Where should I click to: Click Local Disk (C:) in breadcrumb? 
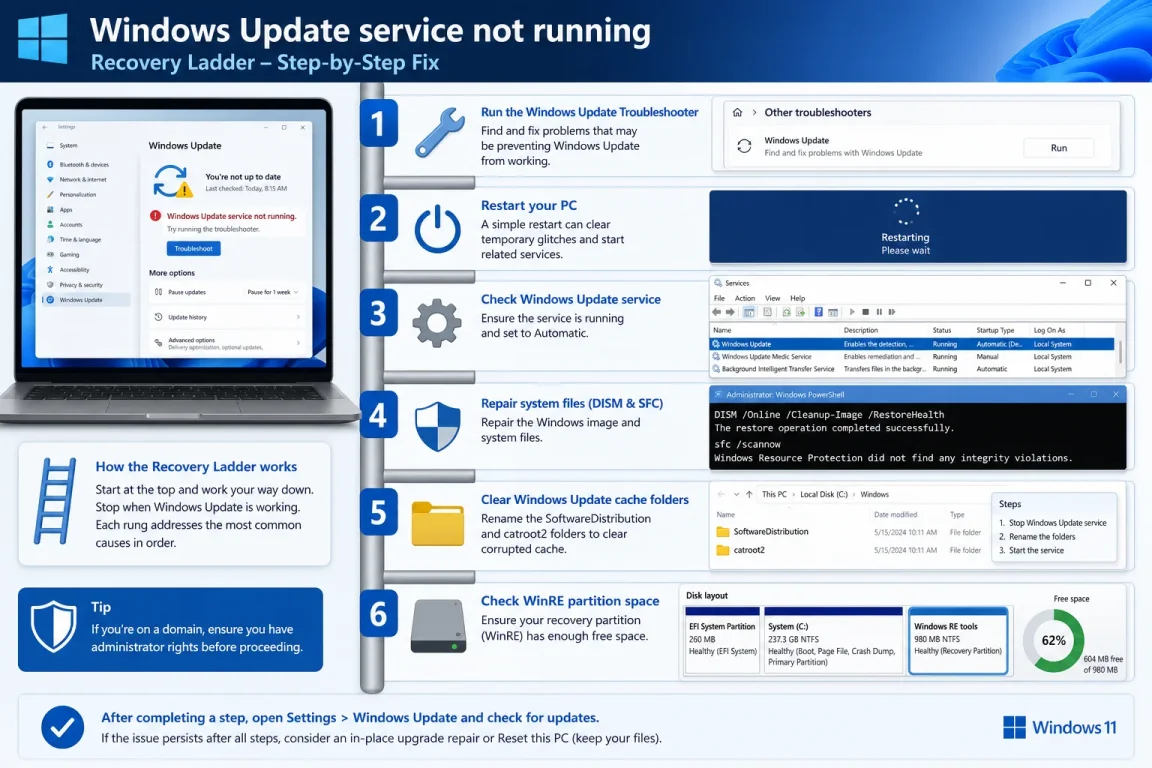coord(824,494)
